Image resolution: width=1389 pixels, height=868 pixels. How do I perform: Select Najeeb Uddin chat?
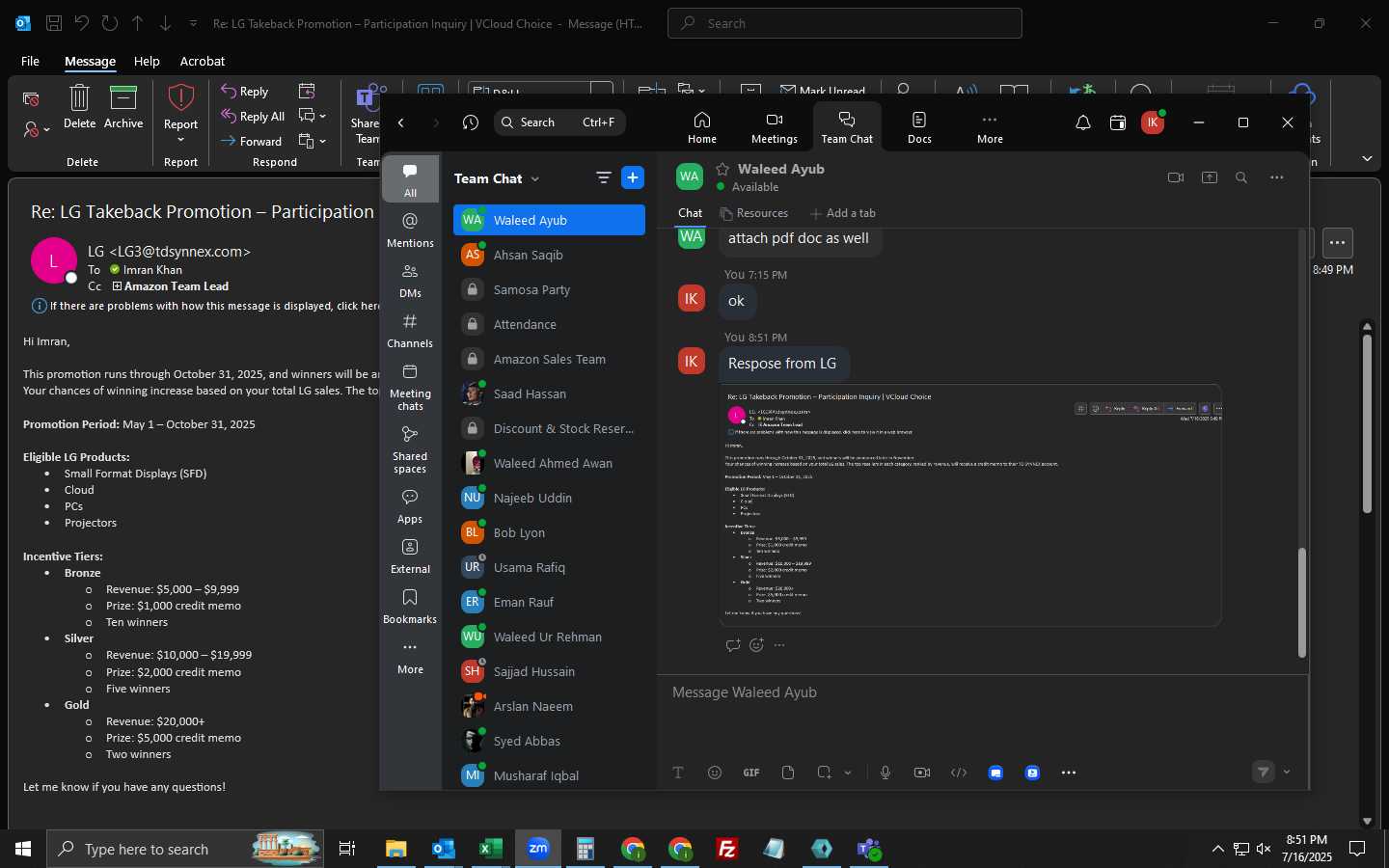pos(549,498)
